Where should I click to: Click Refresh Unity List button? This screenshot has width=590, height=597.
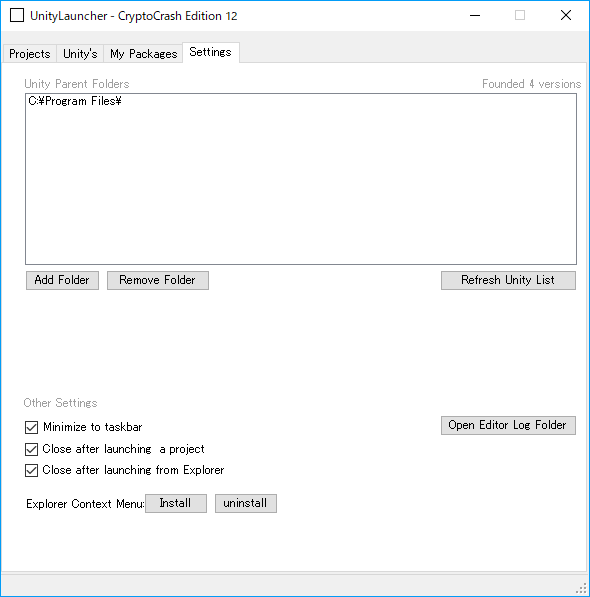[508, 280]
